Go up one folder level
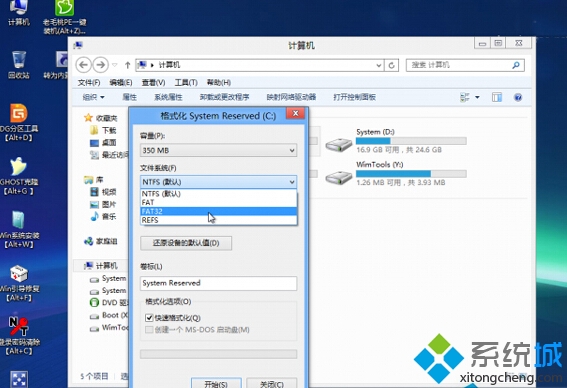 pos(127,65)
